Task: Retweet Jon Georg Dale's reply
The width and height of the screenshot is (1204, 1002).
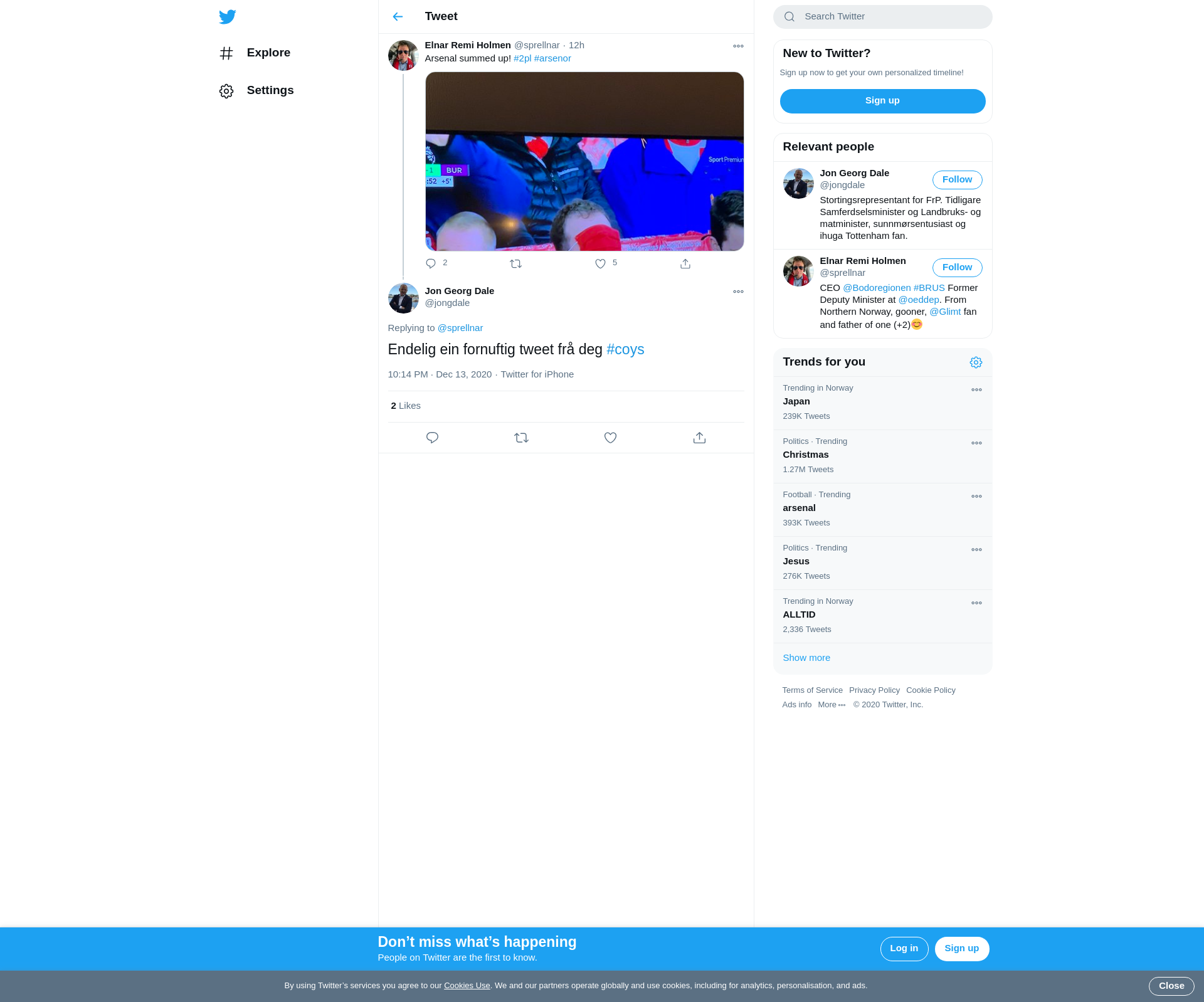Action: coord(521,438)
